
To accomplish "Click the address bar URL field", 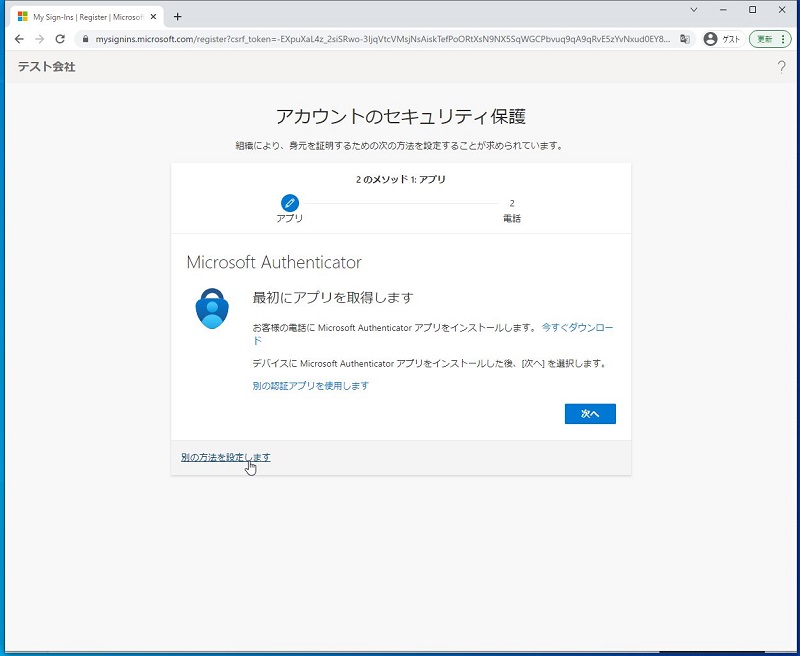I will click(383, 39).
